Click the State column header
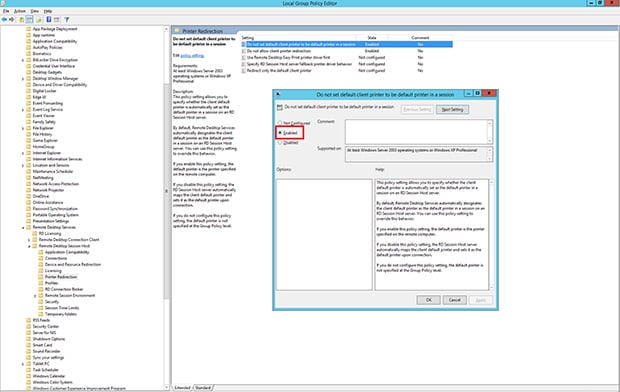 point(372,38)
